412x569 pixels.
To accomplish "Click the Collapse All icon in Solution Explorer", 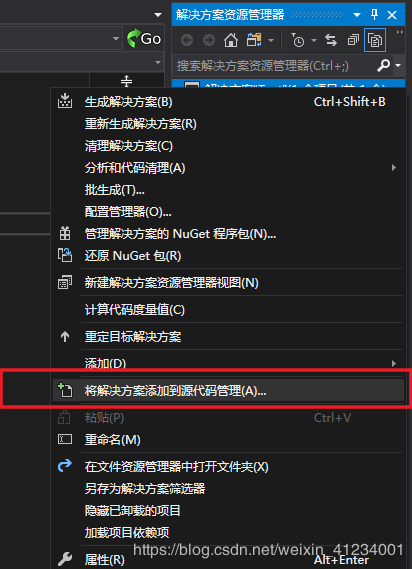I will tap(353, 40).
